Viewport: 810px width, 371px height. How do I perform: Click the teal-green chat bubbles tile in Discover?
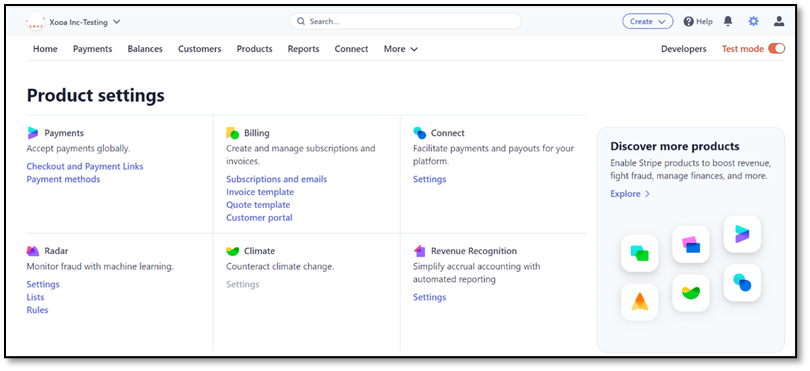[x=640, y=253]
